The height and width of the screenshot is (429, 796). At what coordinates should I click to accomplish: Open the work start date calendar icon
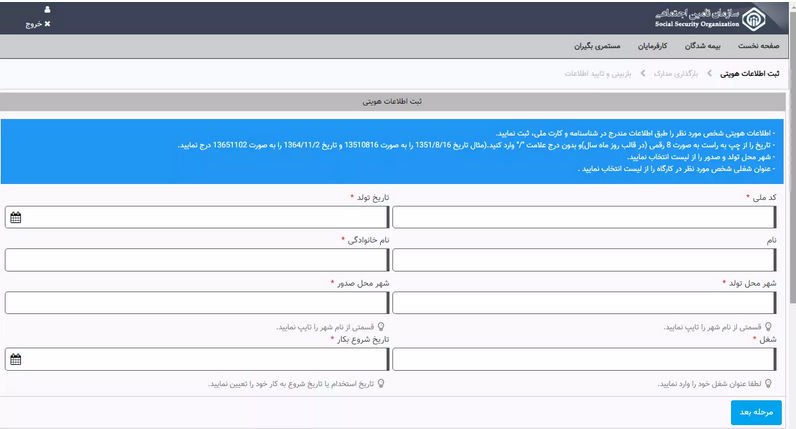tap(16, 359)
